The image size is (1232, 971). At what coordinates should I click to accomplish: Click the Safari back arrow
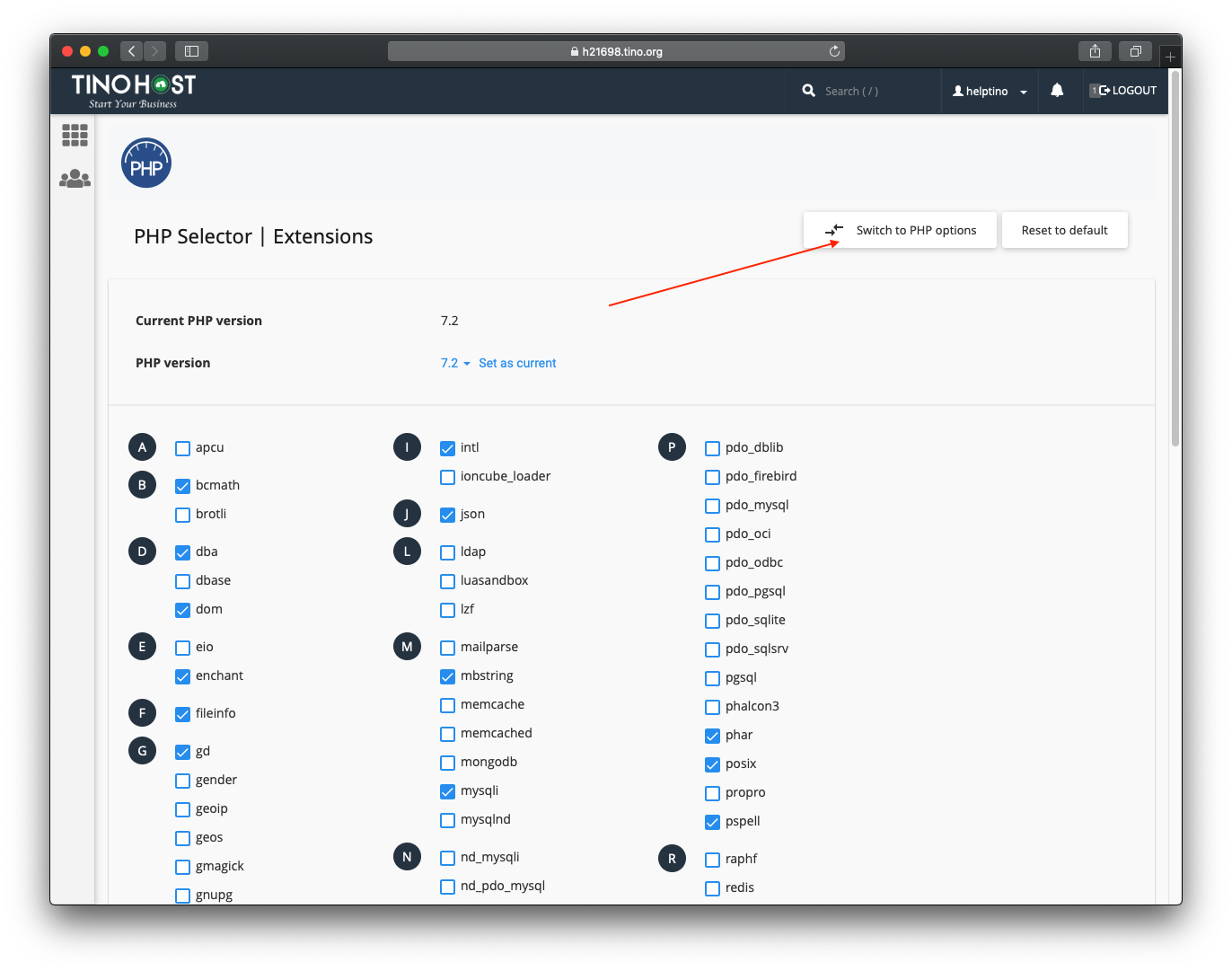pyautogui.click(x=132, y=51)
